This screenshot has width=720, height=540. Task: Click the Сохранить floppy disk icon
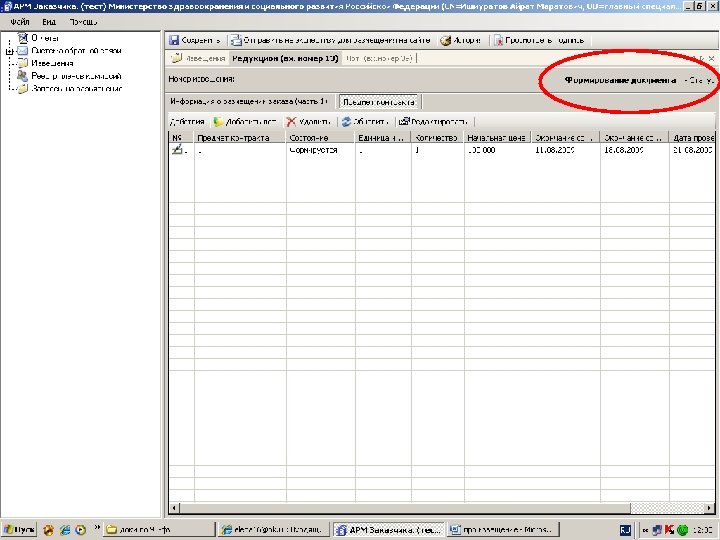coord(174,40)
